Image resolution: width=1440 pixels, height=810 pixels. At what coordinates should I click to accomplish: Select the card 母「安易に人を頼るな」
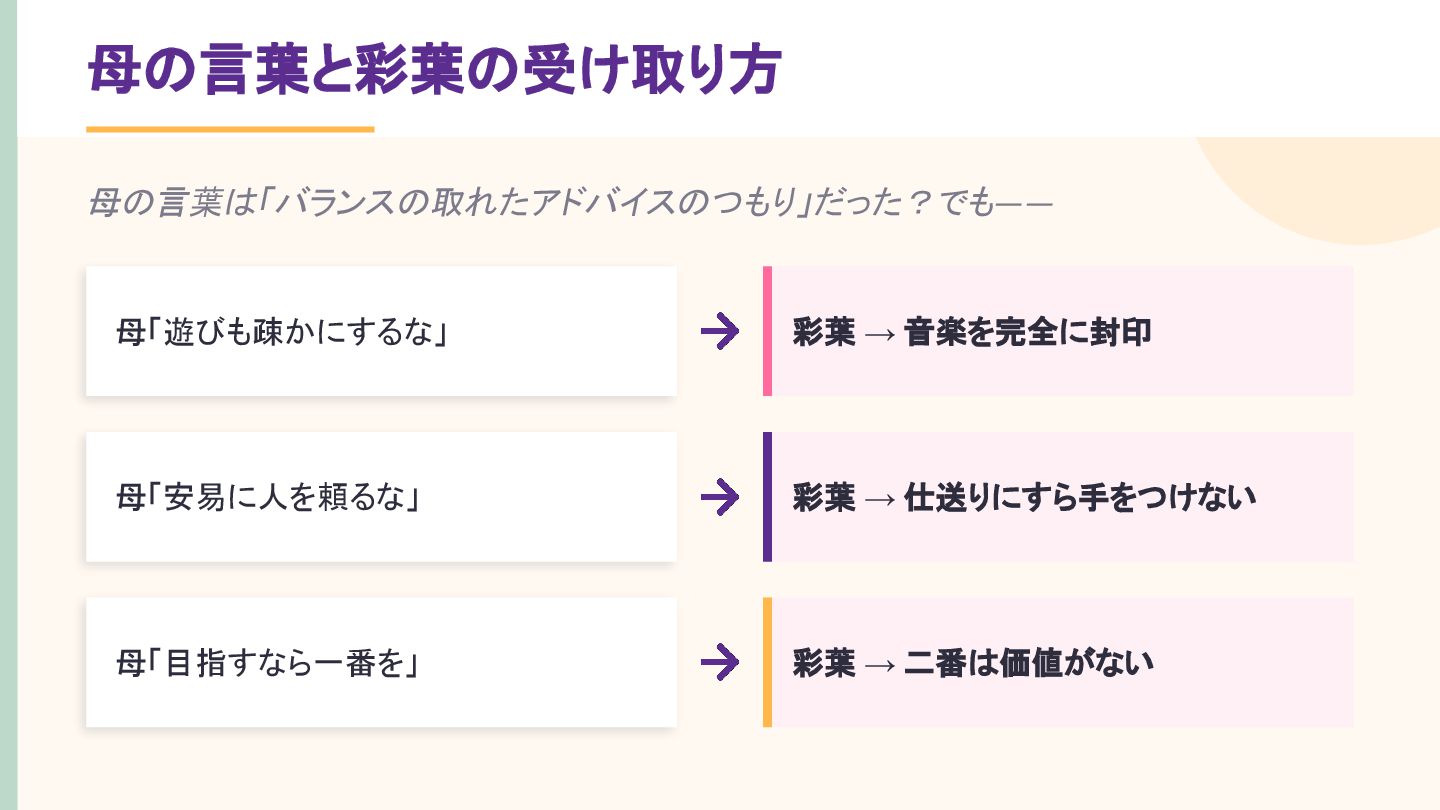[381, 497]
